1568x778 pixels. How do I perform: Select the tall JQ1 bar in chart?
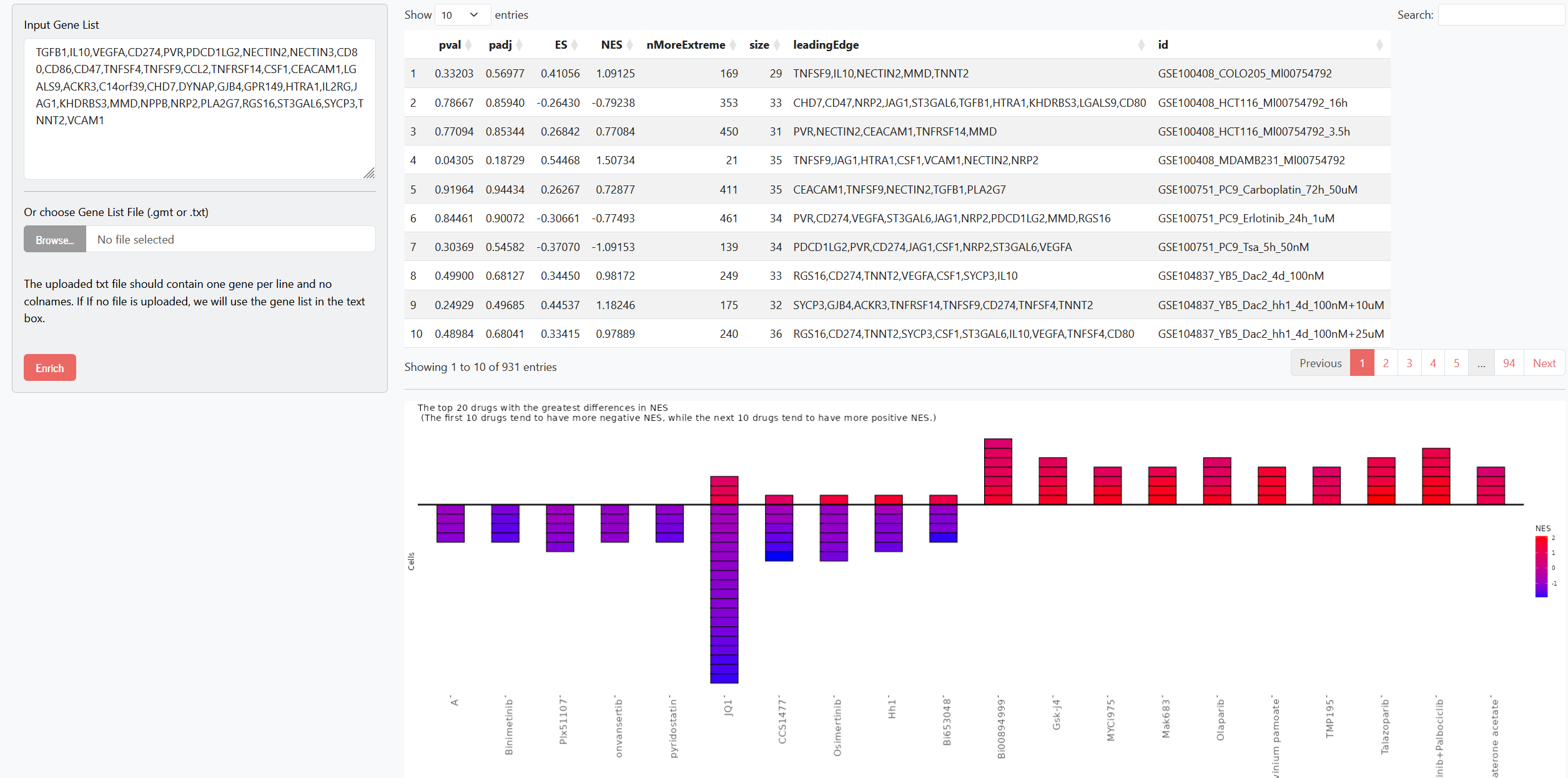pos(724,579)
